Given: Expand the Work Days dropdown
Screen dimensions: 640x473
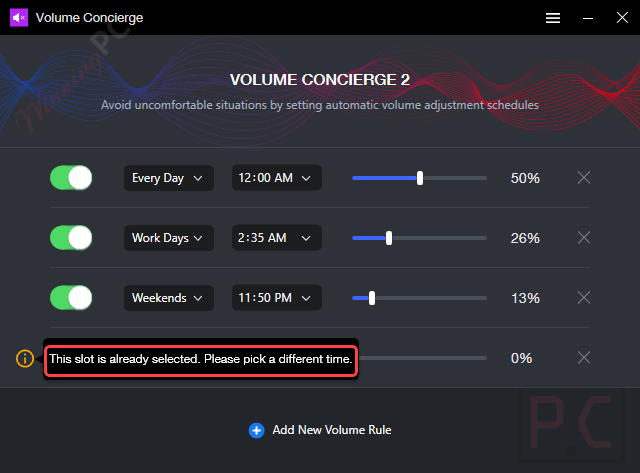Looking at the screenshot, I should coord(168,238).
